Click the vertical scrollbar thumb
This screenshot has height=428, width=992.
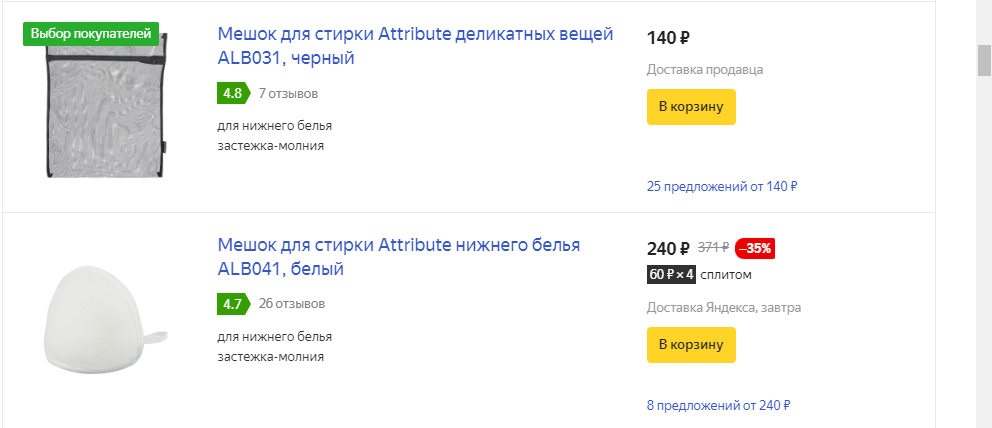[984, 60]
